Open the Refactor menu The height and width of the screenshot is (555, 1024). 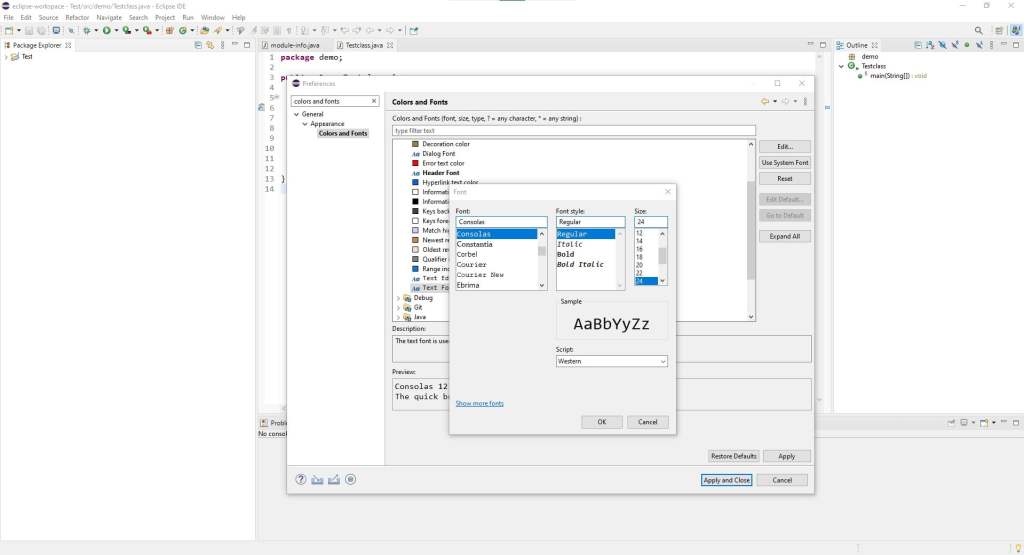point(77,18)
